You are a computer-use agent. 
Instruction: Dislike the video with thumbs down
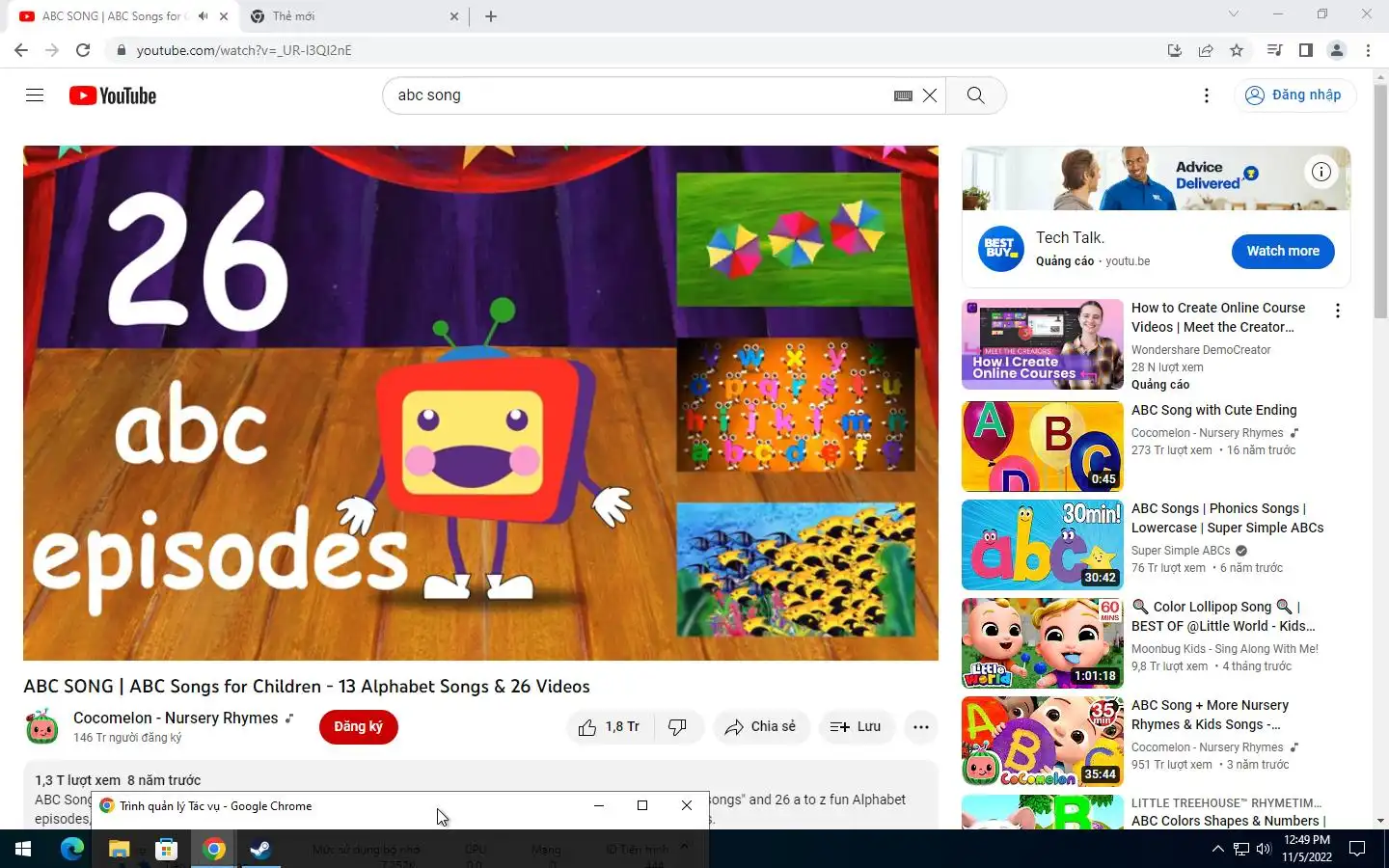point(678,727)
